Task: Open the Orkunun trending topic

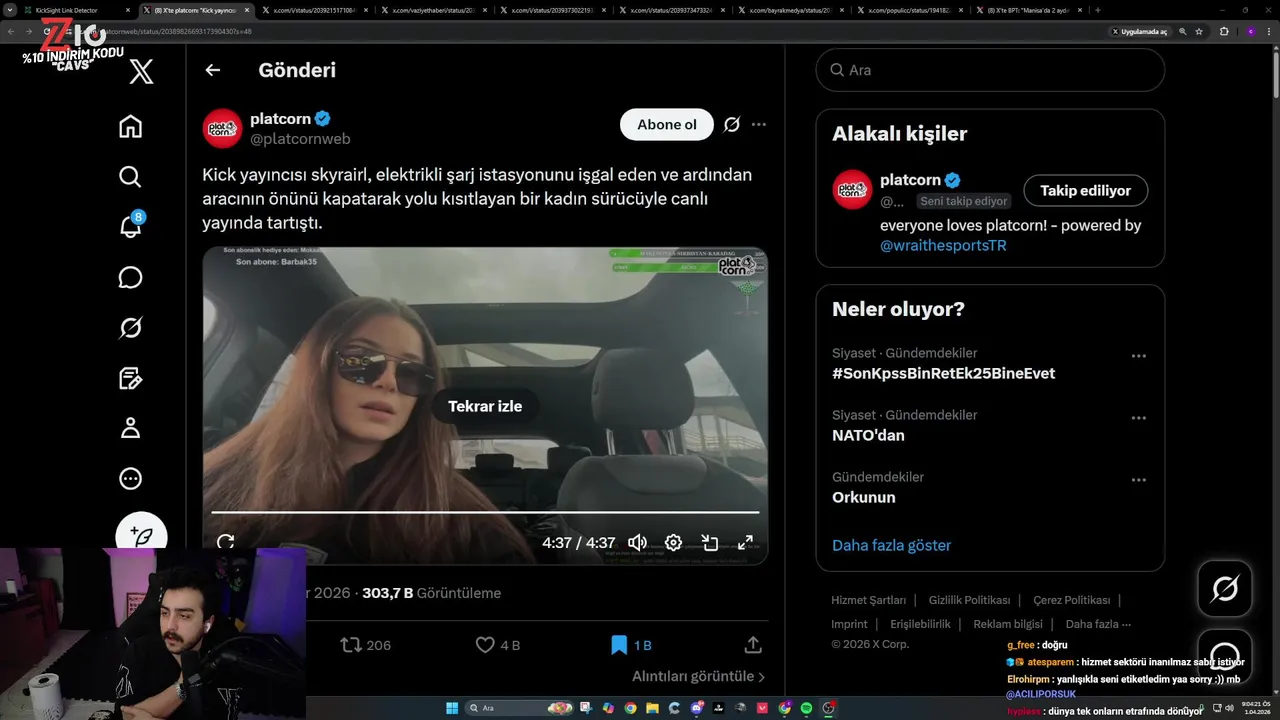Action: (864, 498)
